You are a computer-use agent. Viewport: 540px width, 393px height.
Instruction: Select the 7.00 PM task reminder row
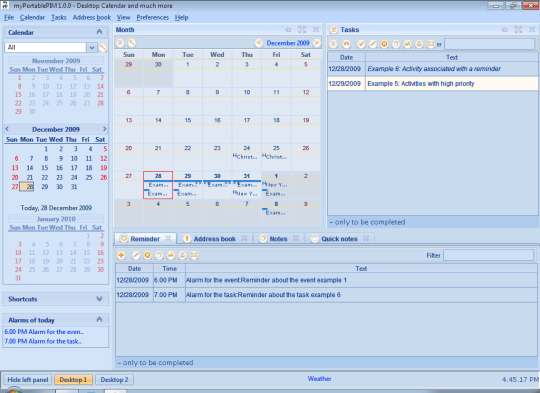(326, 295)
